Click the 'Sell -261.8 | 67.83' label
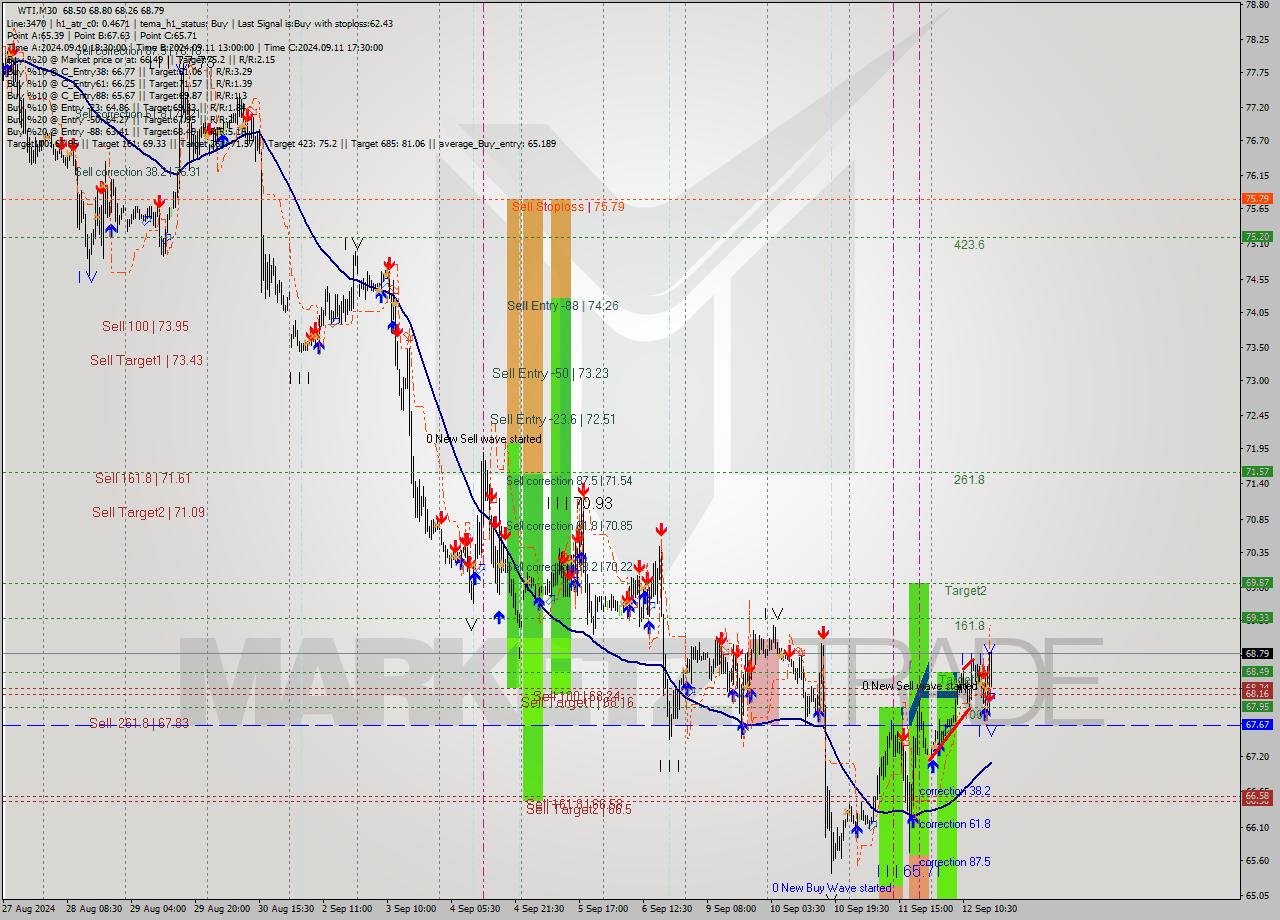The height and width of the screenshot is (920, 1280). [x=138, y=723]
